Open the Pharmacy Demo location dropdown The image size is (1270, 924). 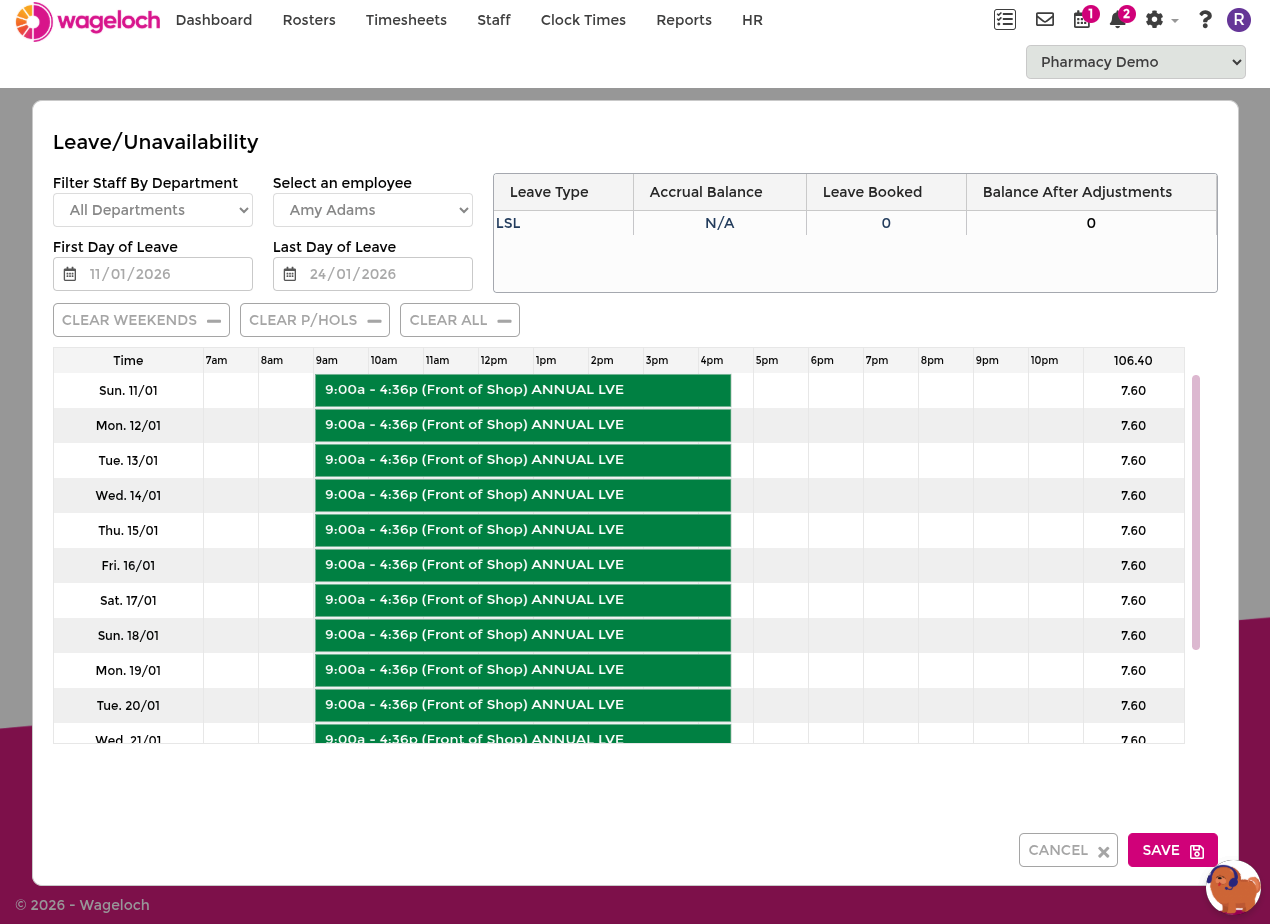1136,62
